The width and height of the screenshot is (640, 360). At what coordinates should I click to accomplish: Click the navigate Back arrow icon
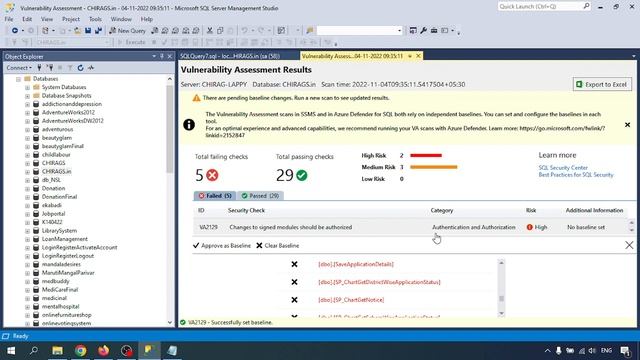coord(15,31)
